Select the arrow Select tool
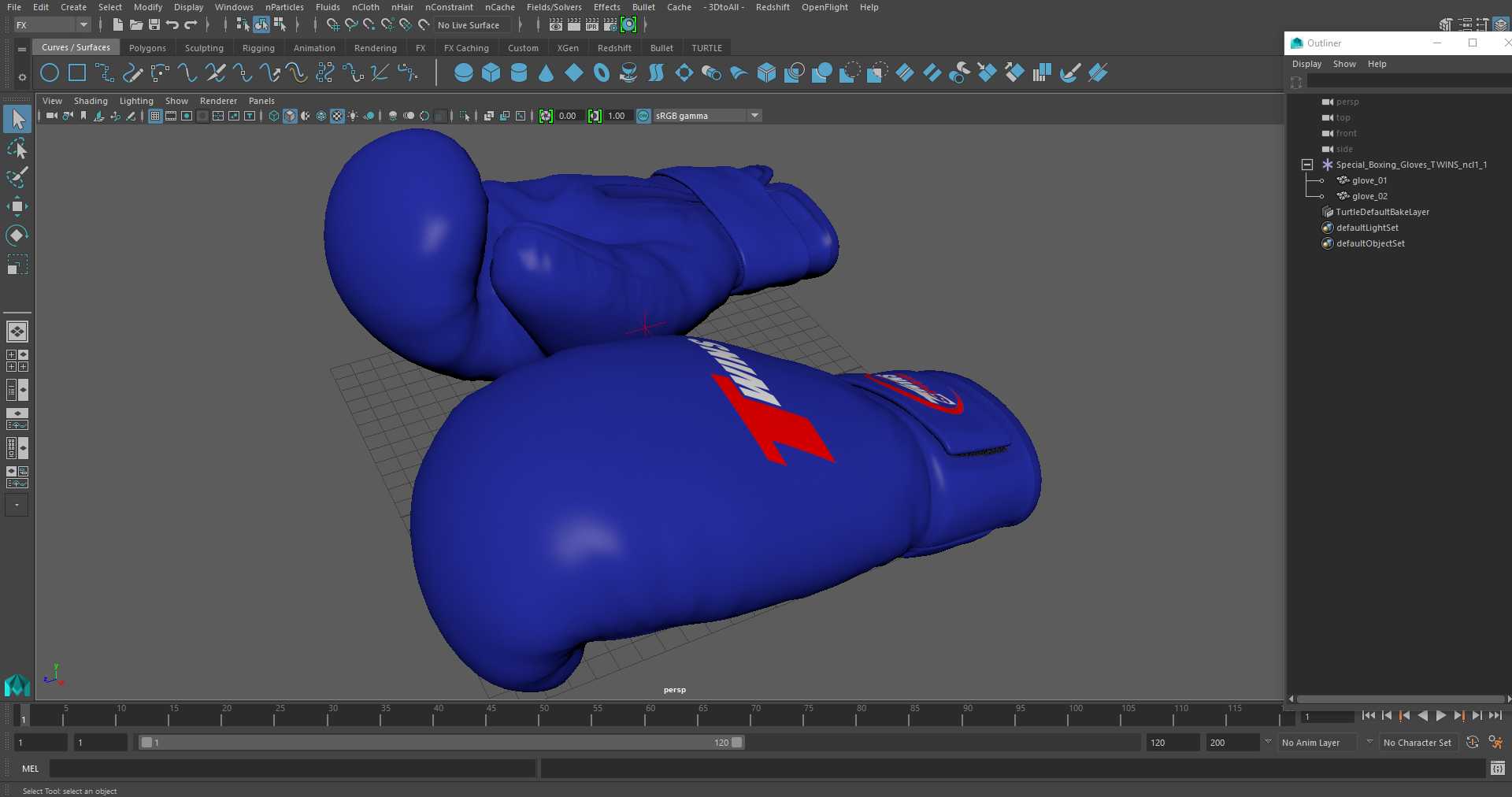Image resolution: width=1512 pixels, height=797 pixels. [x=17, y=119]
